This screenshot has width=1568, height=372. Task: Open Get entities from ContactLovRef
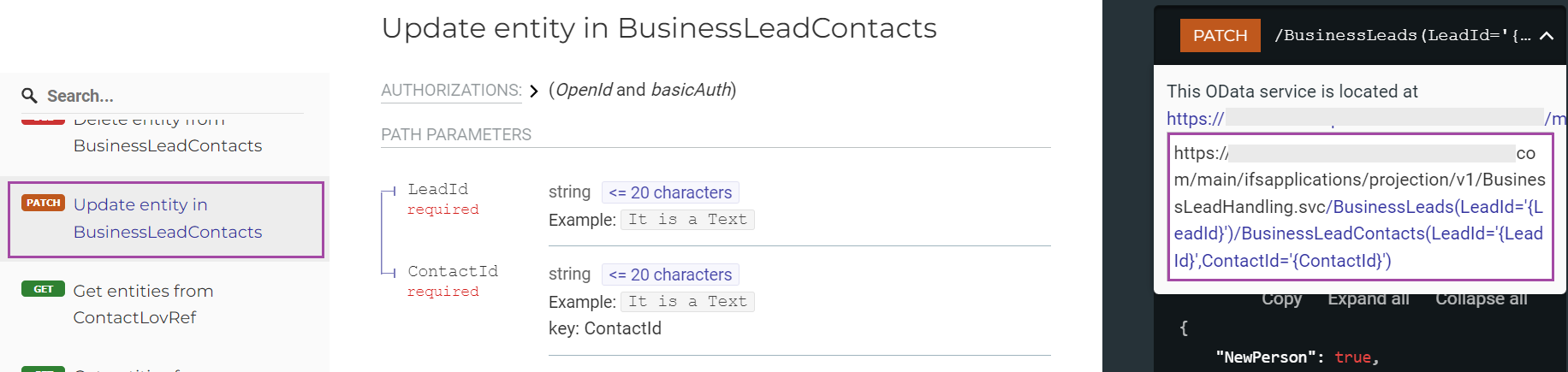pos(143,304)
